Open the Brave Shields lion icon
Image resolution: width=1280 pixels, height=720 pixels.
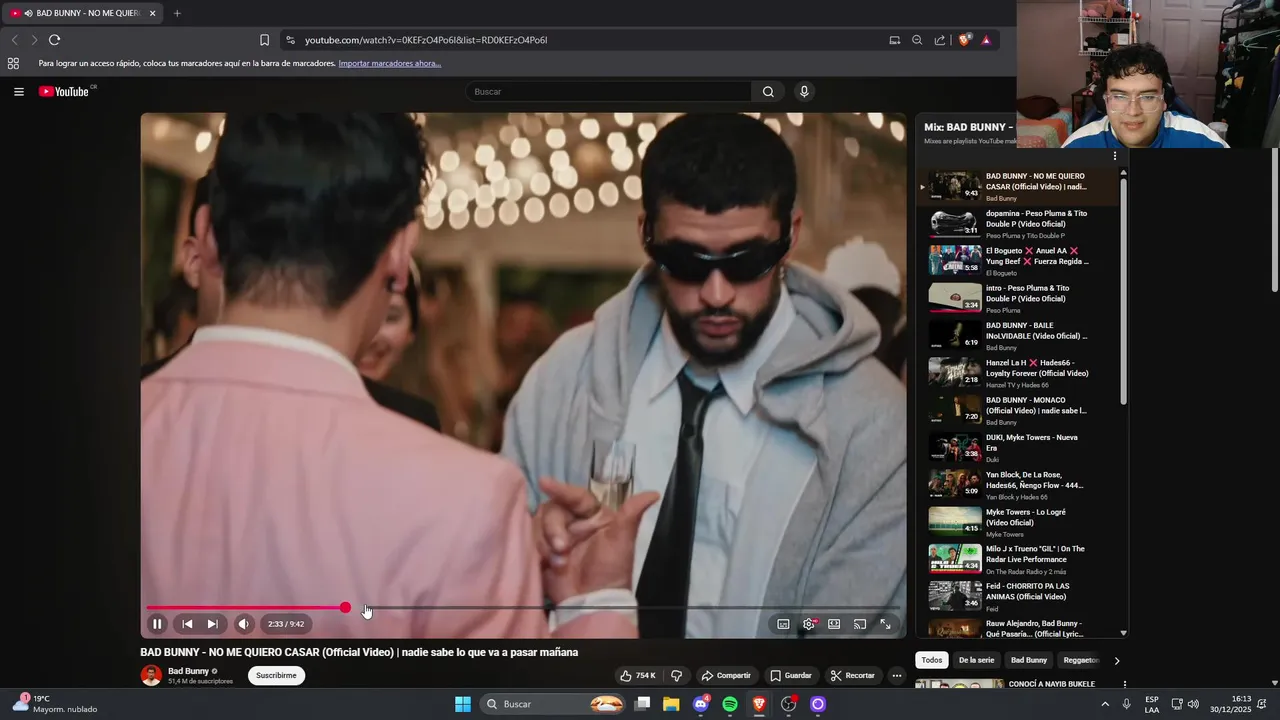pyautogui.click(x=964, y=40)
